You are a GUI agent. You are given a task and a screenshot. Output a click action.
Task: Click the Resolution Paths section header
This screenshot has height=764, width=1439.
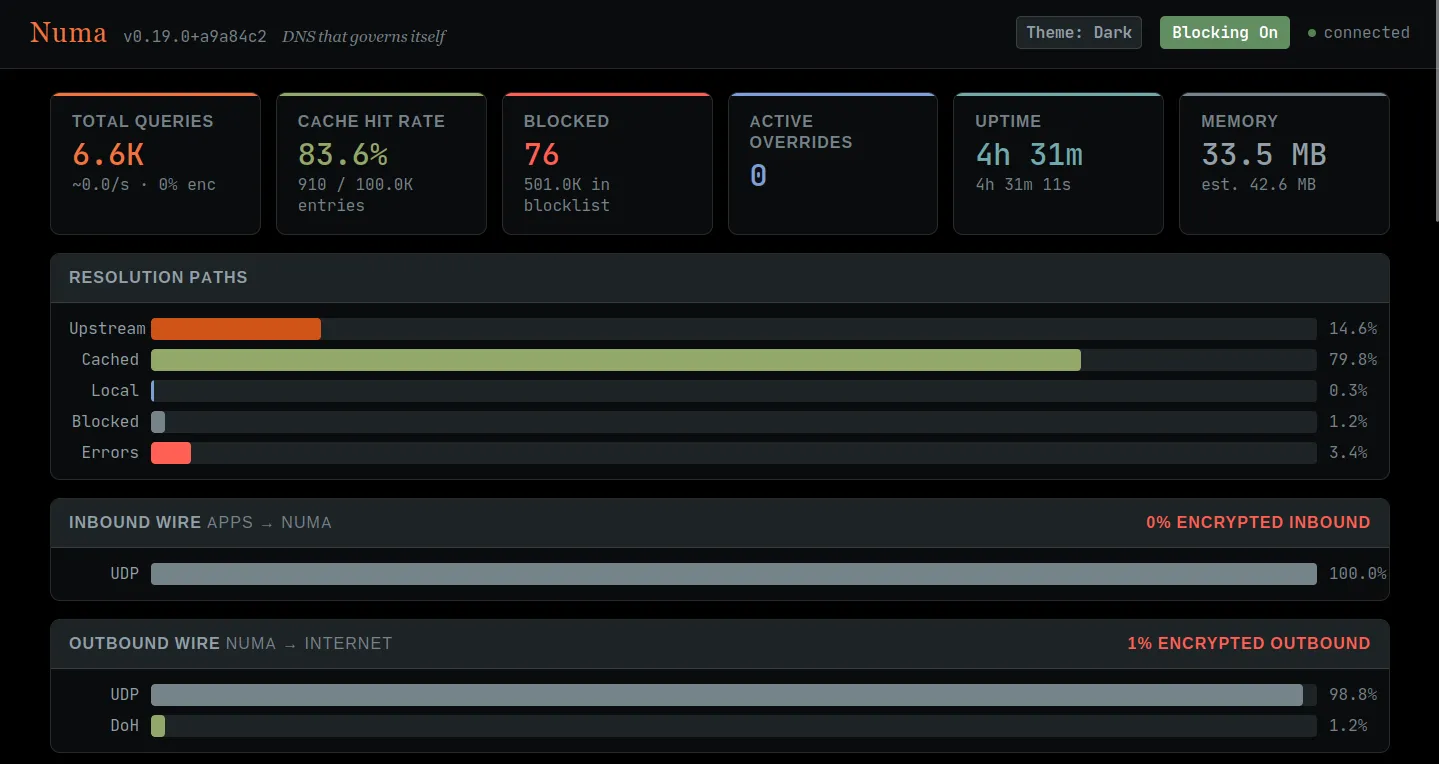pos(720,278)
